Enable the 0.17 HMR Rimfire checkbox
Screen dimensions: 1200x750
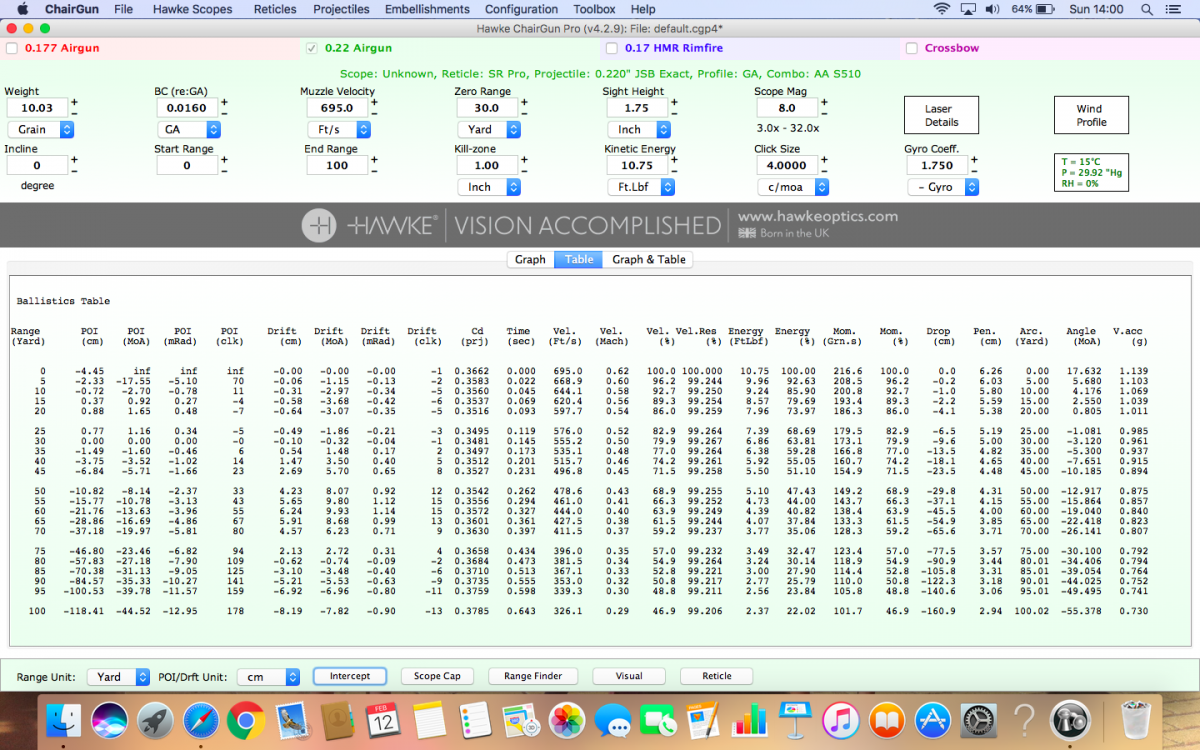click(x=611, y=48)
